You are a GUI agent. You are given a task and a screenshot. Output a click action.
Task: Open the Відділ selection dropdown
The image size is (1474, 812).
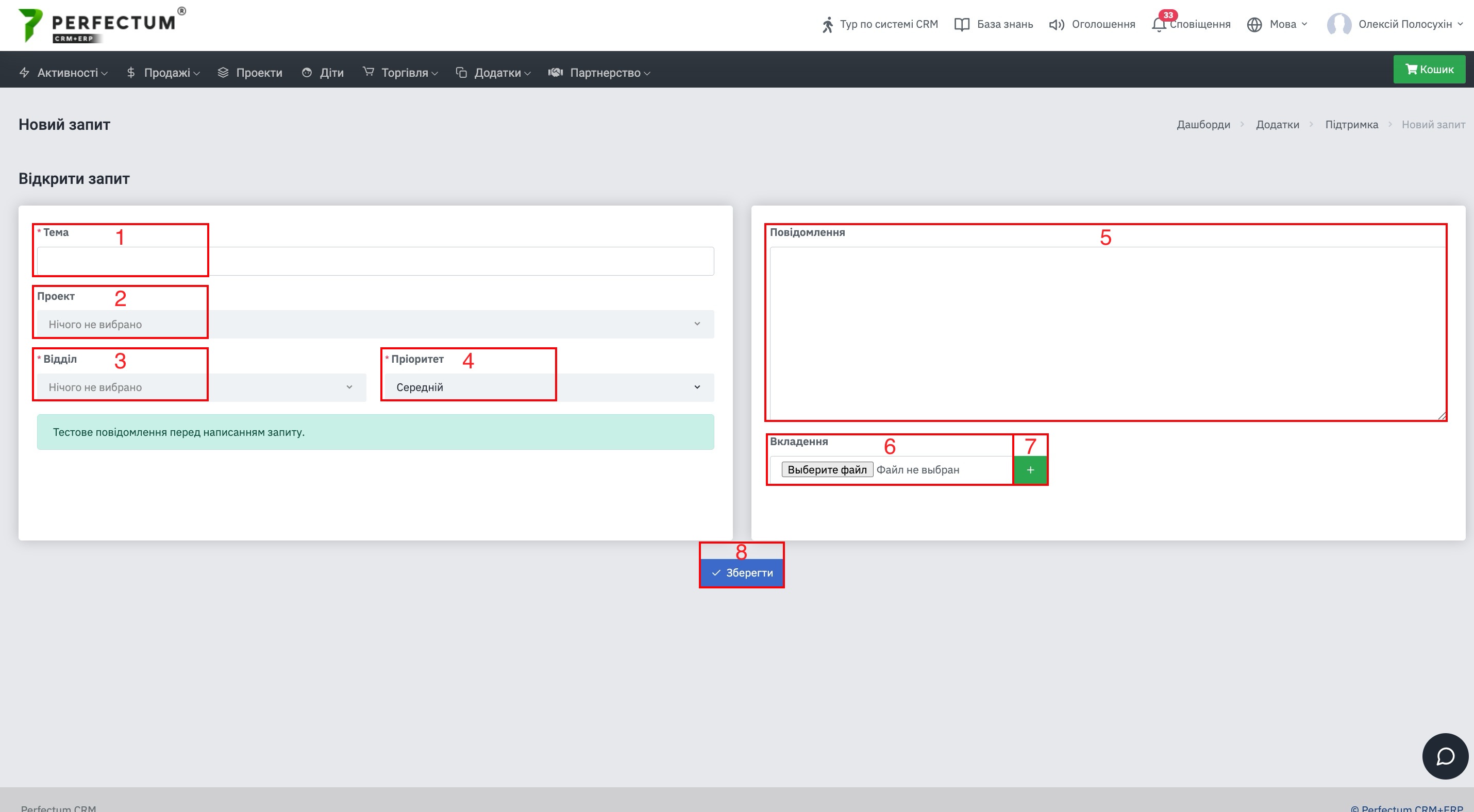(202, 387)
